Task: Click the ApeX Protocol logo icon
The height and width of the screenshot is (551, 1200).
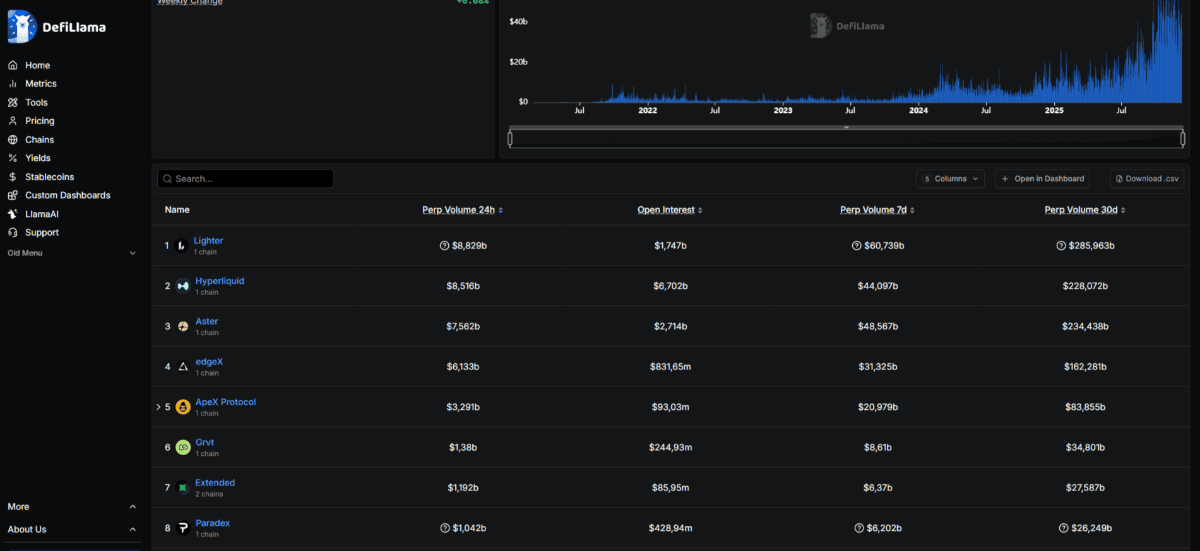Action: pyautogui.click(x=183, y=407)
